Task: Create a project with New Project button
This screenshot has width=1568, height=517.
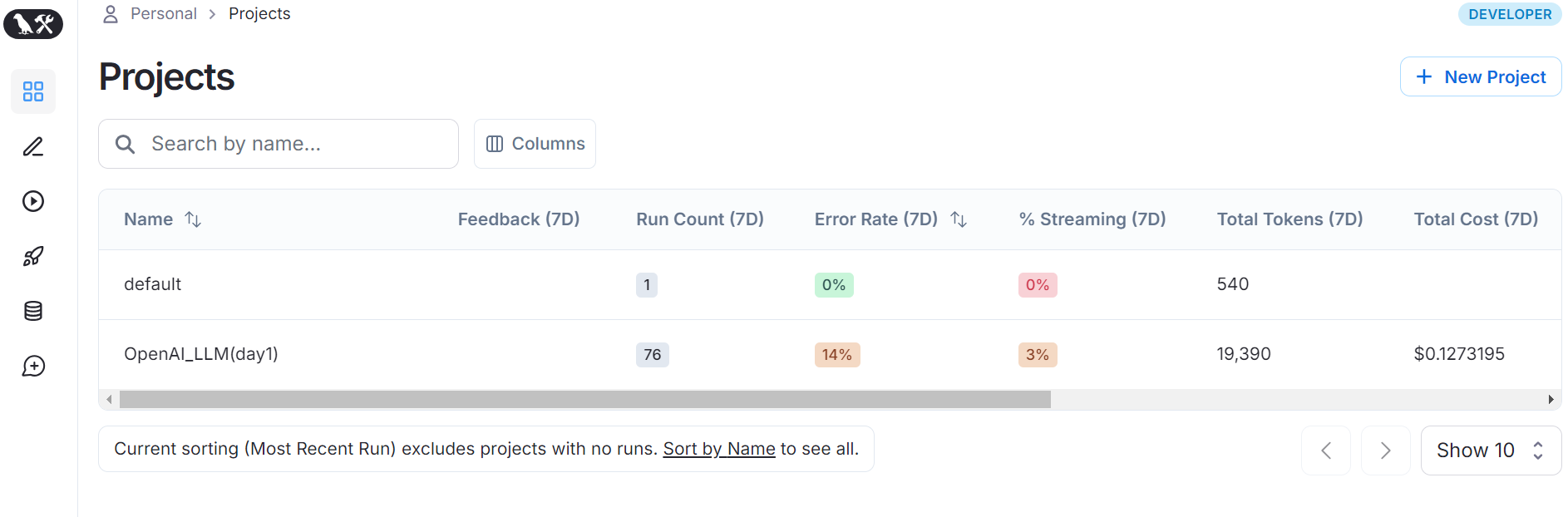Action: pos(1481,76)
